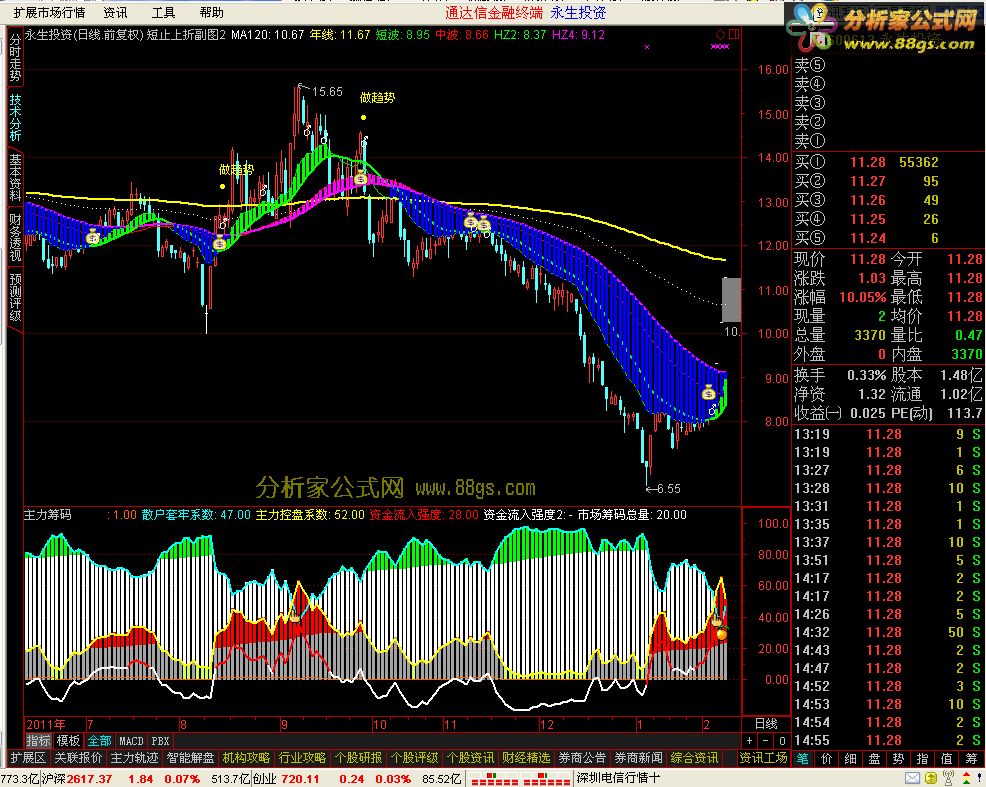This screenshot has height=787, width=986.
Task: Open the 行业攻略 bottom tab
Action: click(302, 758)
